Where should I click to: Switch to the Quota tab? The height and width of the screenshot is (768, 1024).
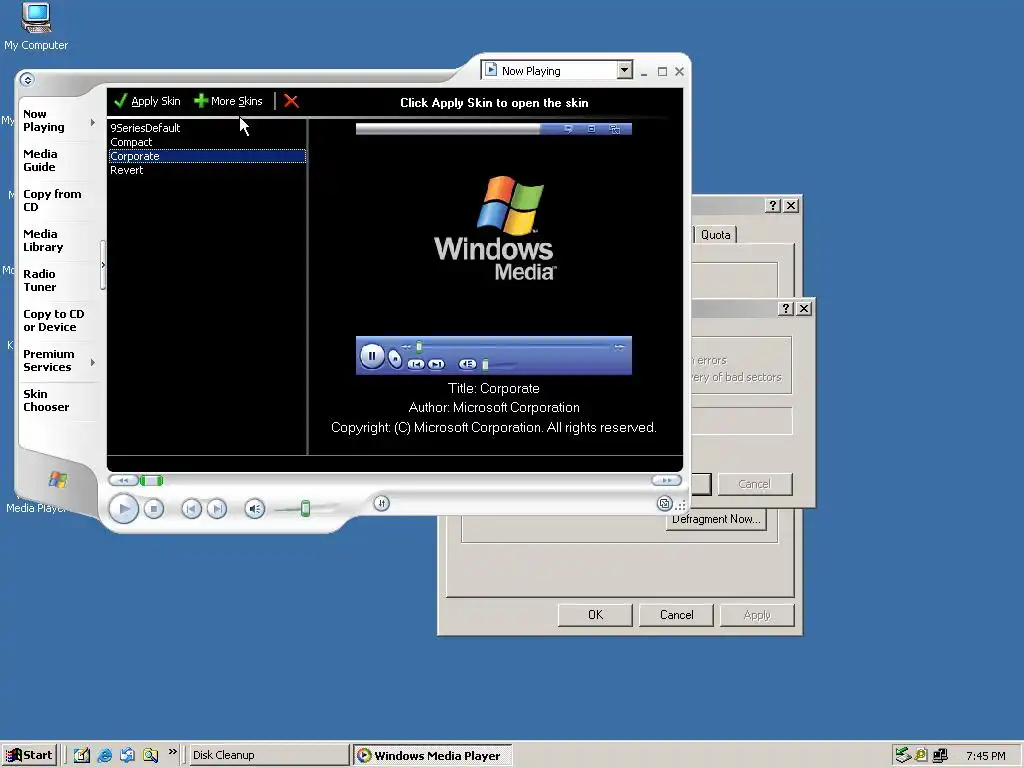(x=716, y=235)
